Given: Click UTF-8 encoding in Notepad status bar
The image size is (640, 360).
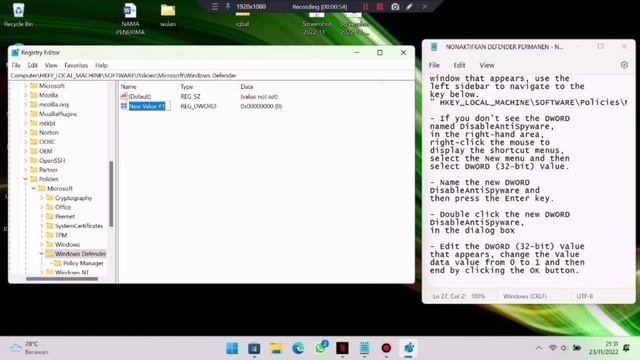Looking at the screenshot, I should (584, 296).
